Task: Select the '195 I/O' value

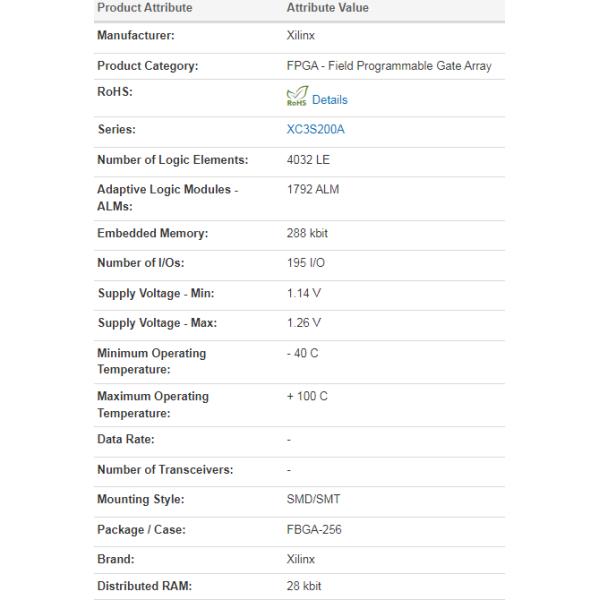Action: point(306,263)
